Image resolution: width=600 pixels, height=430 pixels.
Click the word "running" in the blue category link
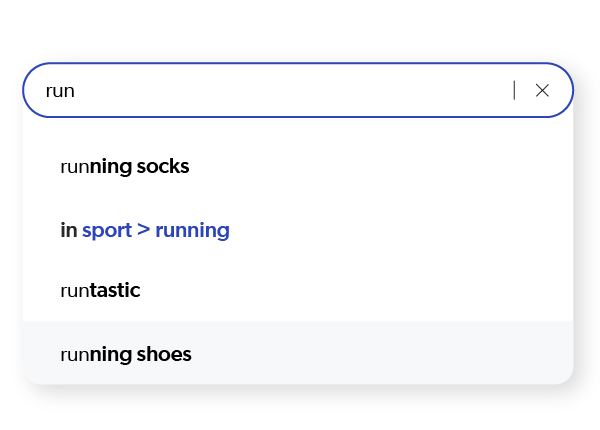192,231
